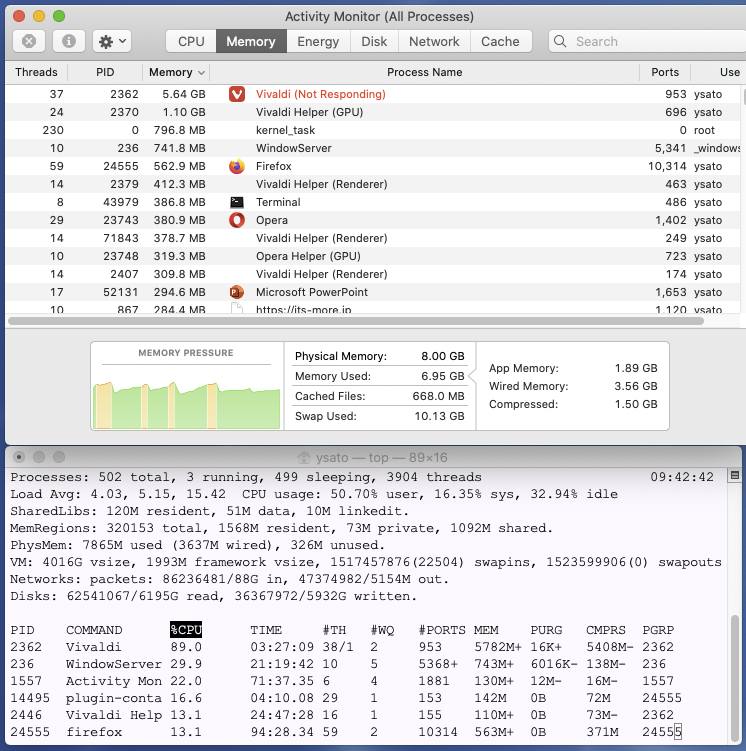Sort by Process Name column header
Image resolution: width=746 pixels, height=751 pixels.
point(424,72)
